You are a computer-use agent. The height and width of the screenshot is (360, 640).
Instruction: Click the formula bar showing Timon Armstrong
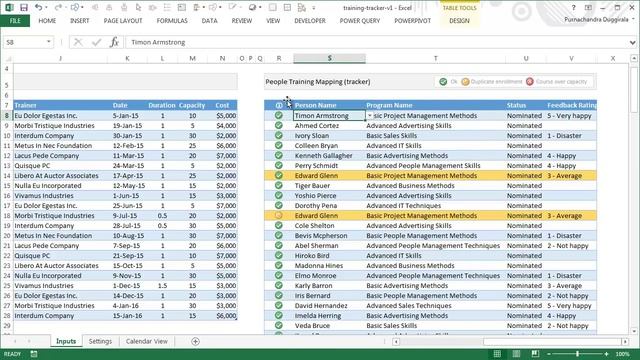[x=377, y=42]
